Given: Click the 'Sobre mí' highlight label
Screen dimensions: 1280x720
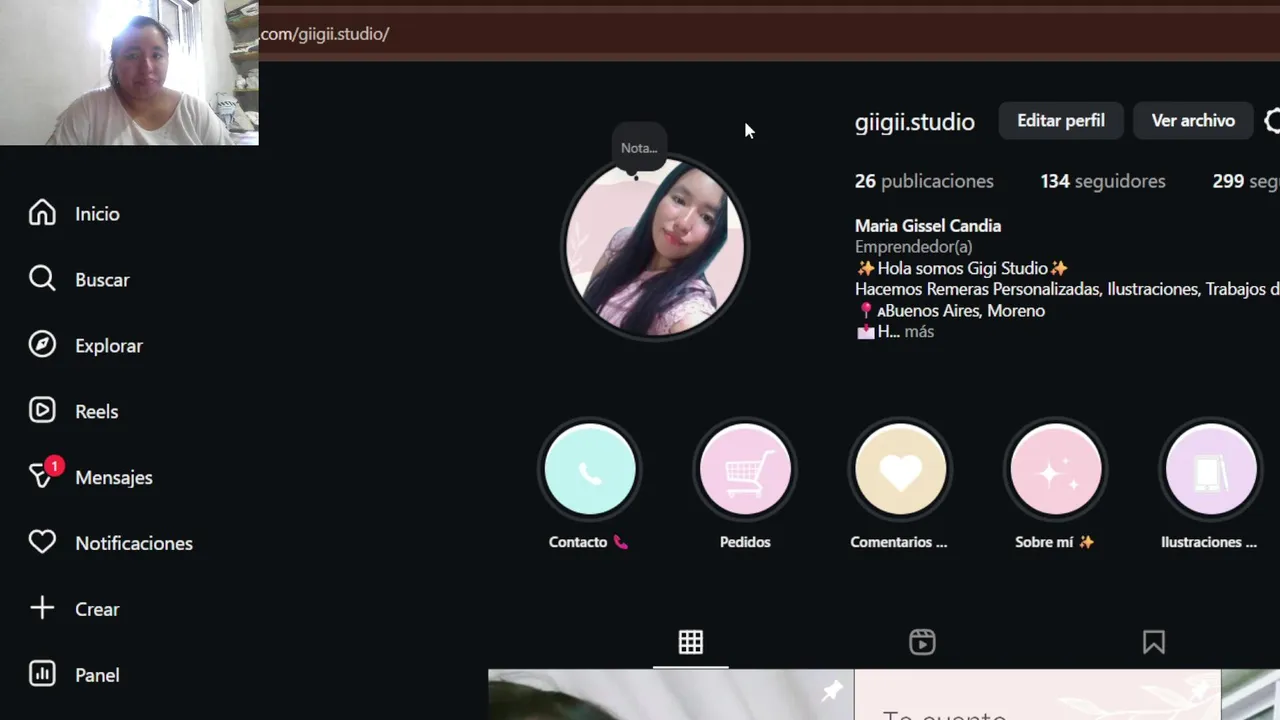Looking at the screenshot, I should click(1055, 542).
